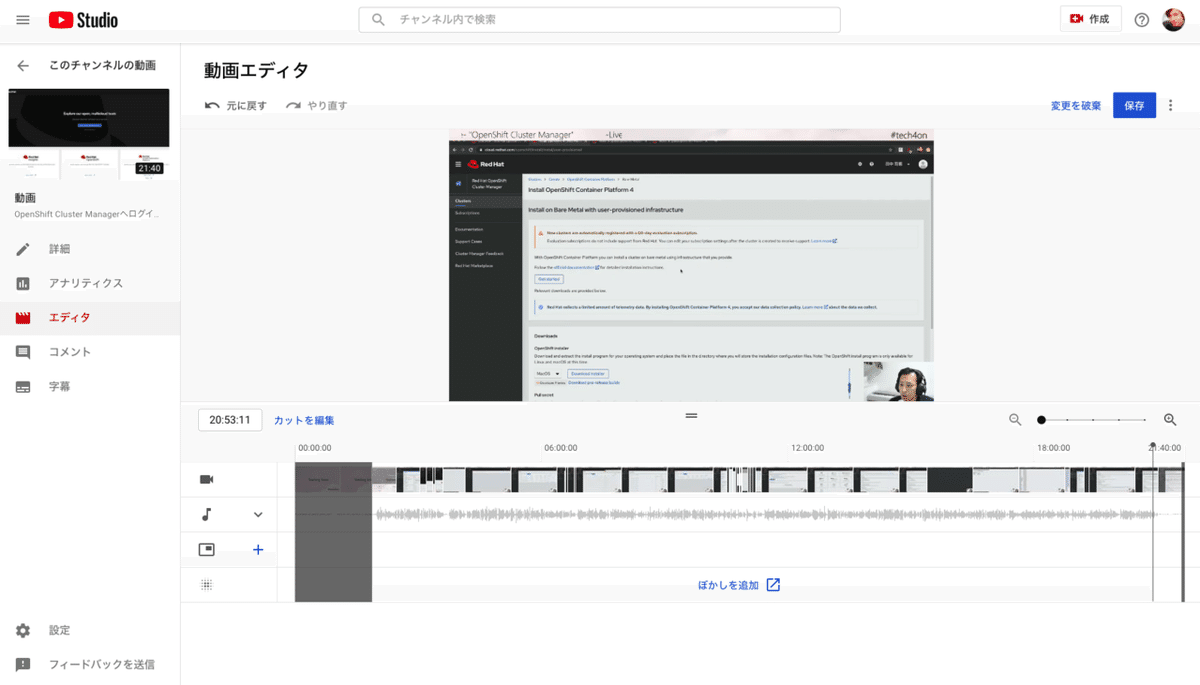Click the blue 保存 button
1200x685 pixels.
pyautogui.click(x=1134, y=105)
